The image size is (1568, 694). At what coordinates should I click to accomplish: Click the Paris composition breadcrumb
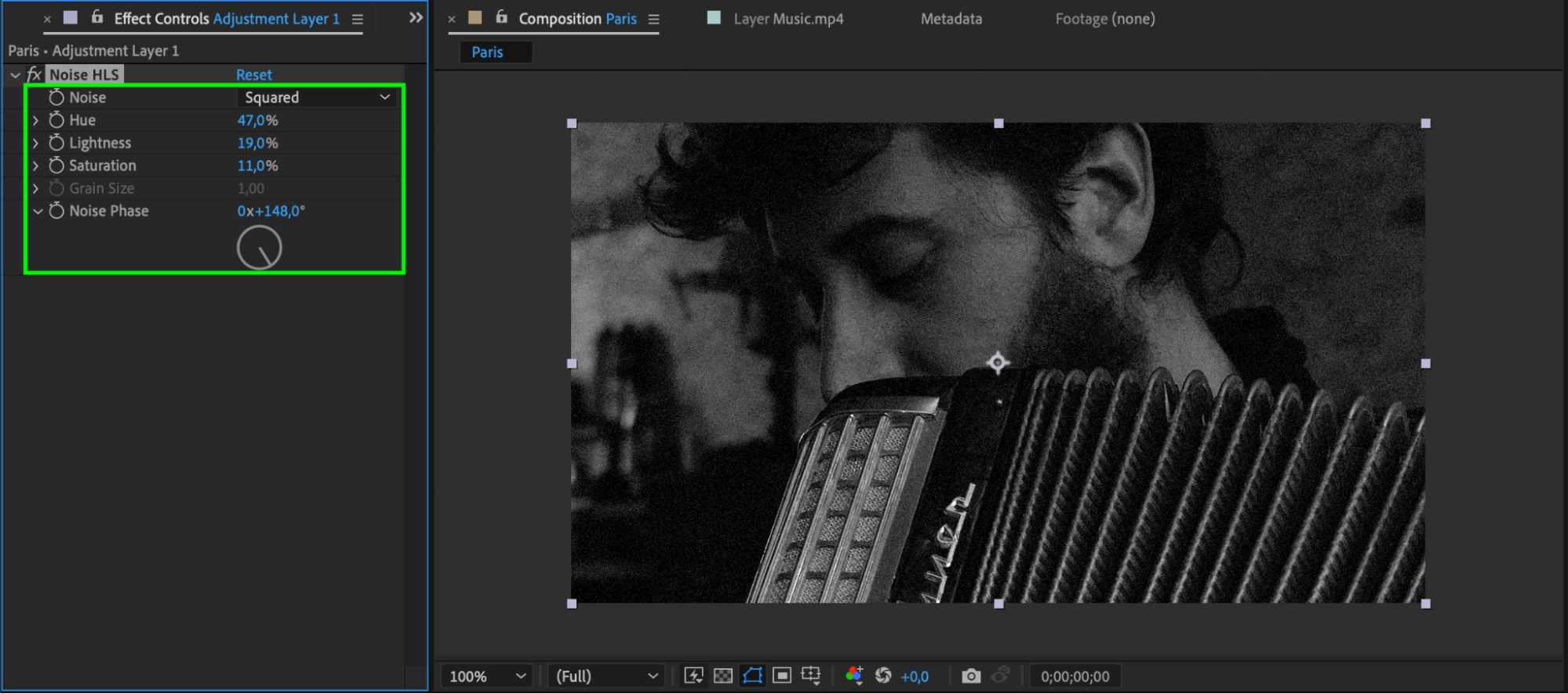pyautogui.click(x=487, y=53)
